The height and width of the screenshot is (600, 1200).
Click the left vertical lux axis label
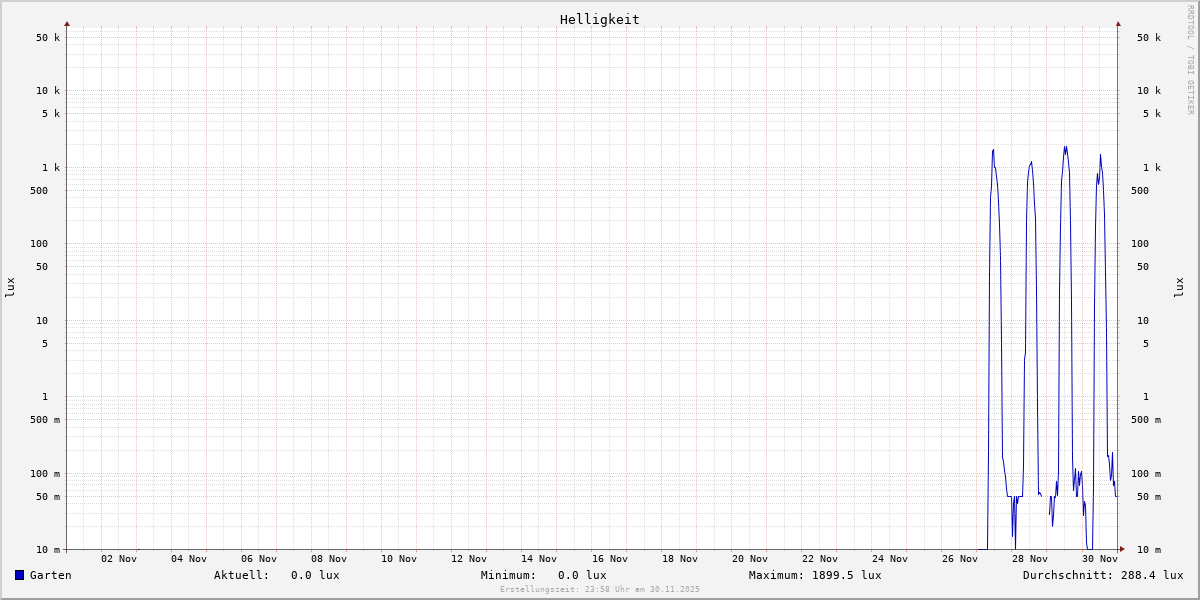coord(10,287)
